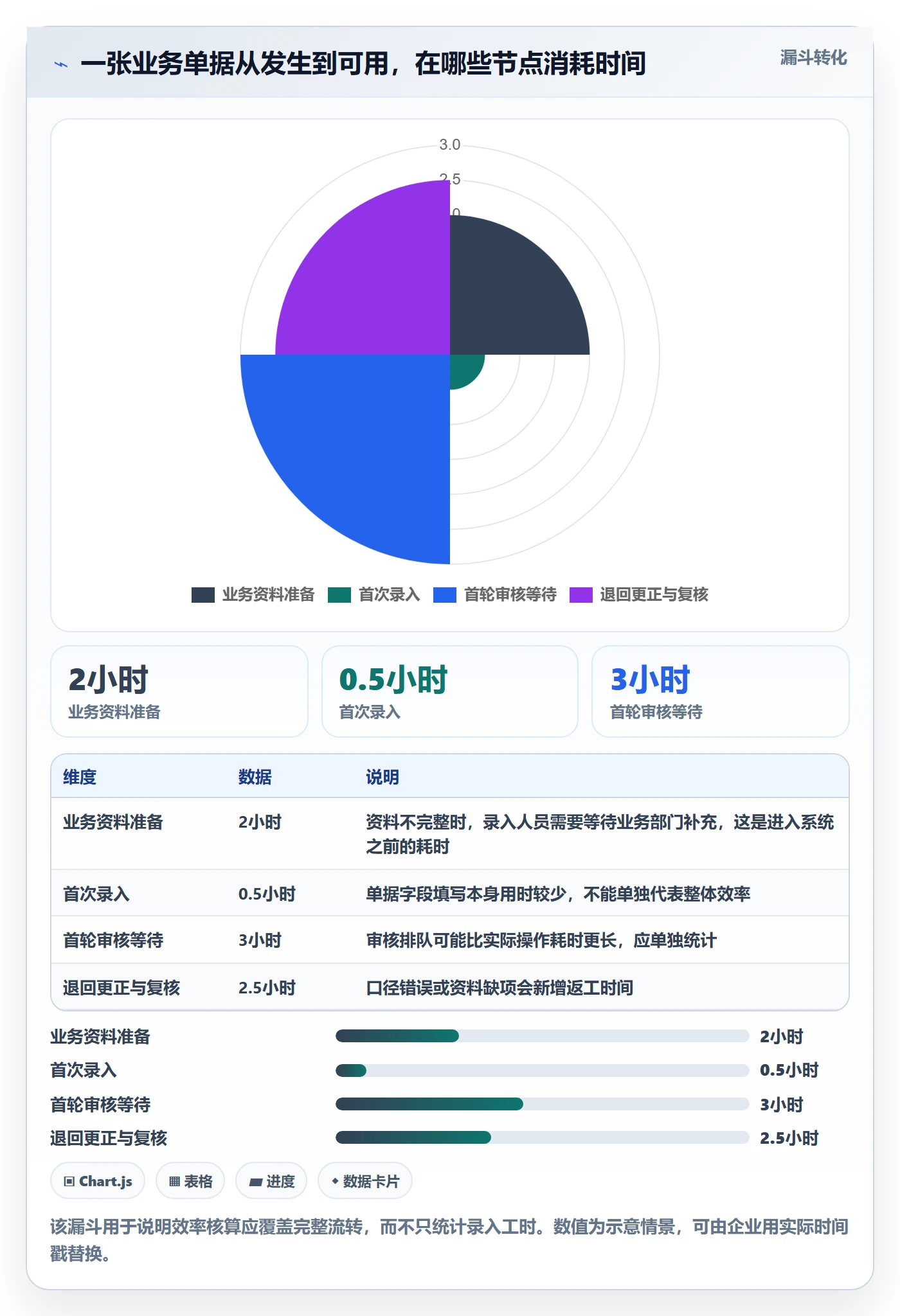Click the 漏斗转化 label in header
This screenshot has height=1316, width=900.
click(813, 58)
